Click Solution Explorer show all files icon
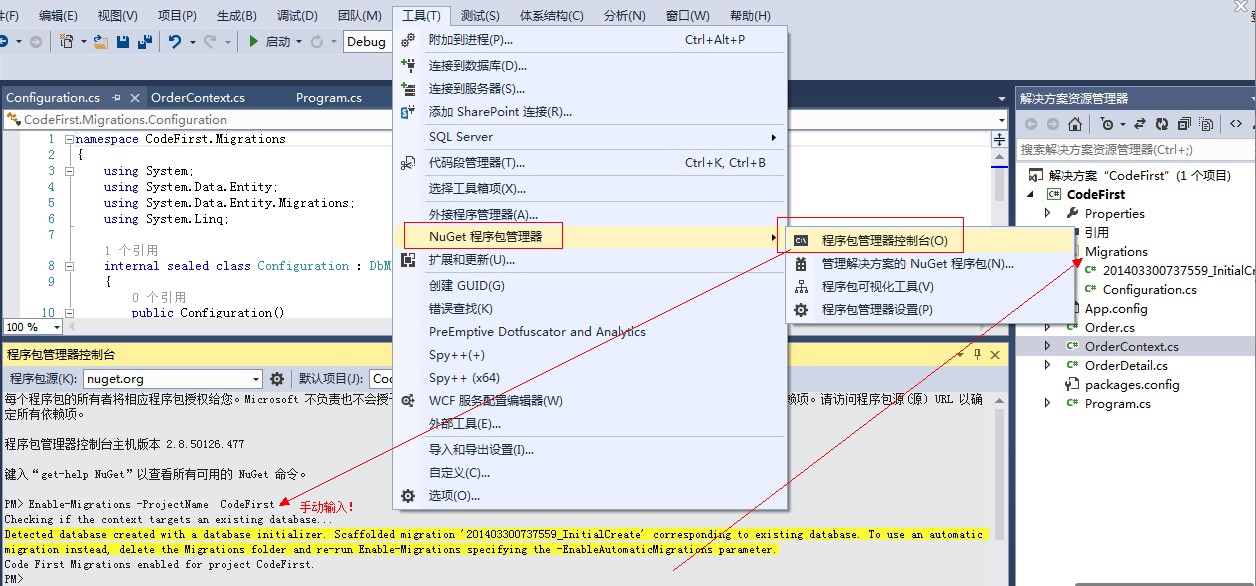Screen dimensions: 1256x586 tap(1206, 124)
